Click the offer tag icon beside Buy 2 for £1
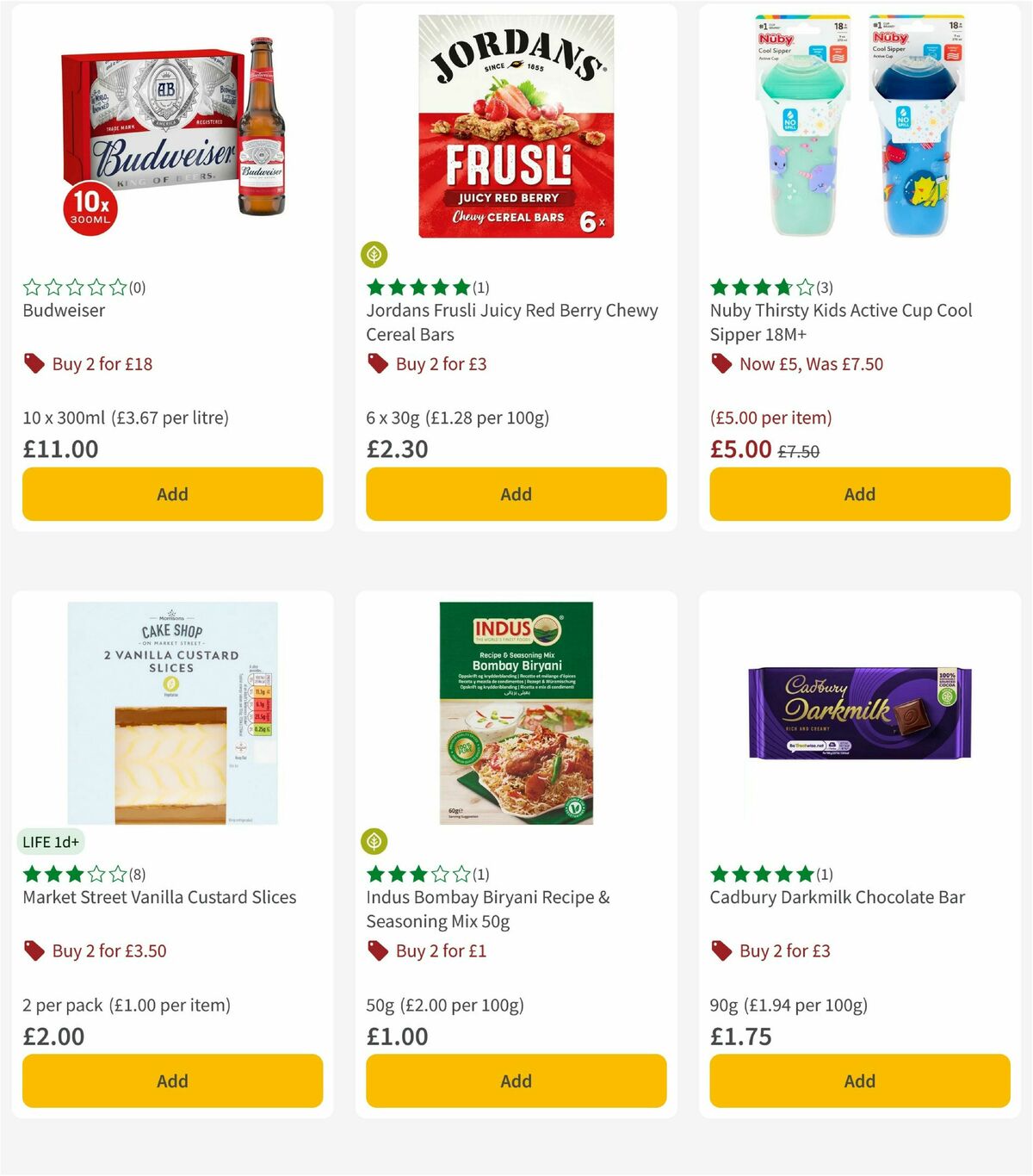Viewport: 1033px width, 1176px height. coord(377,950)
